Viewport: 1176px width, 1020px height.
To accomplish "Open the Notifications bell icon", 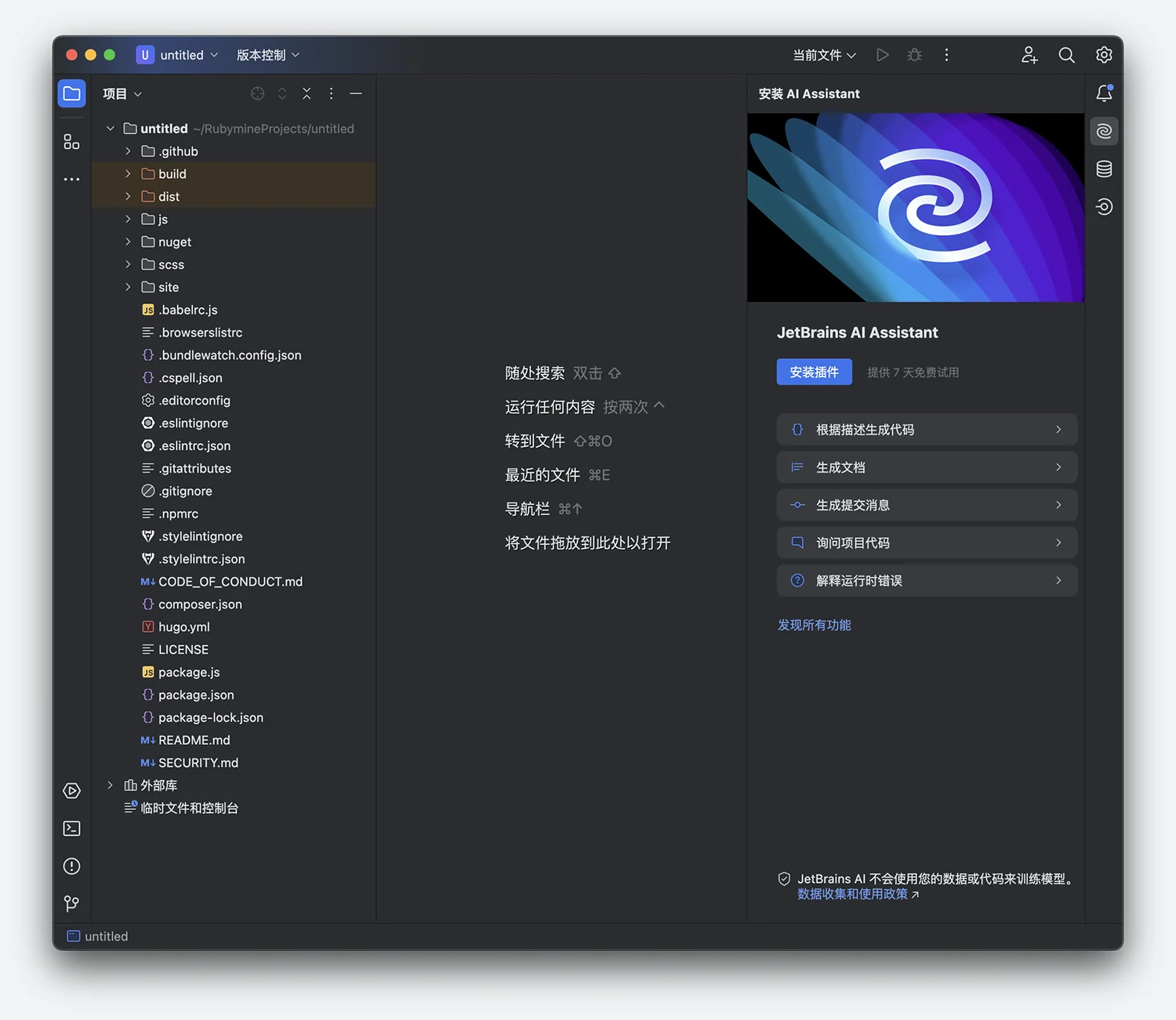I will [1104, 93].
